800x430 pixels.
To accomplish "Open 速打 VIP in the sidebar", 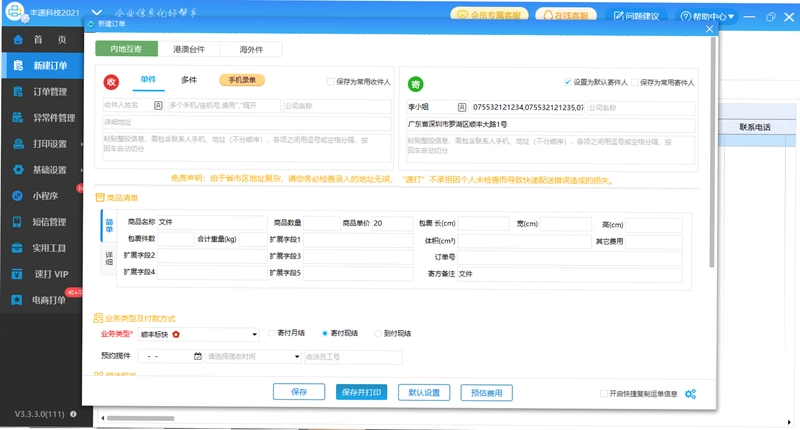I will tap(42, 274).
